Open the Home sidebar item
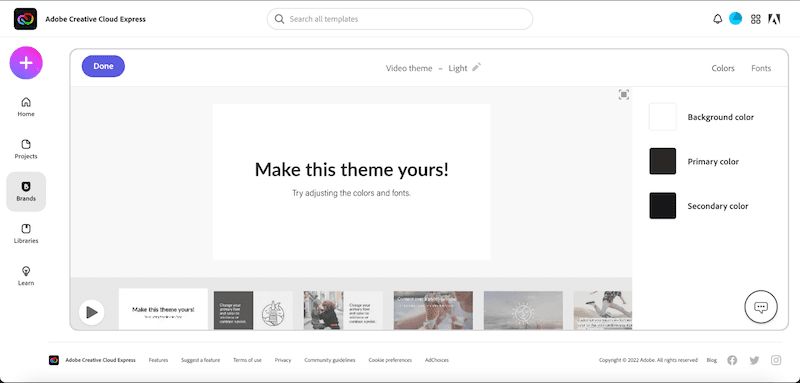800x383 pixels. (x=26, y=107)
